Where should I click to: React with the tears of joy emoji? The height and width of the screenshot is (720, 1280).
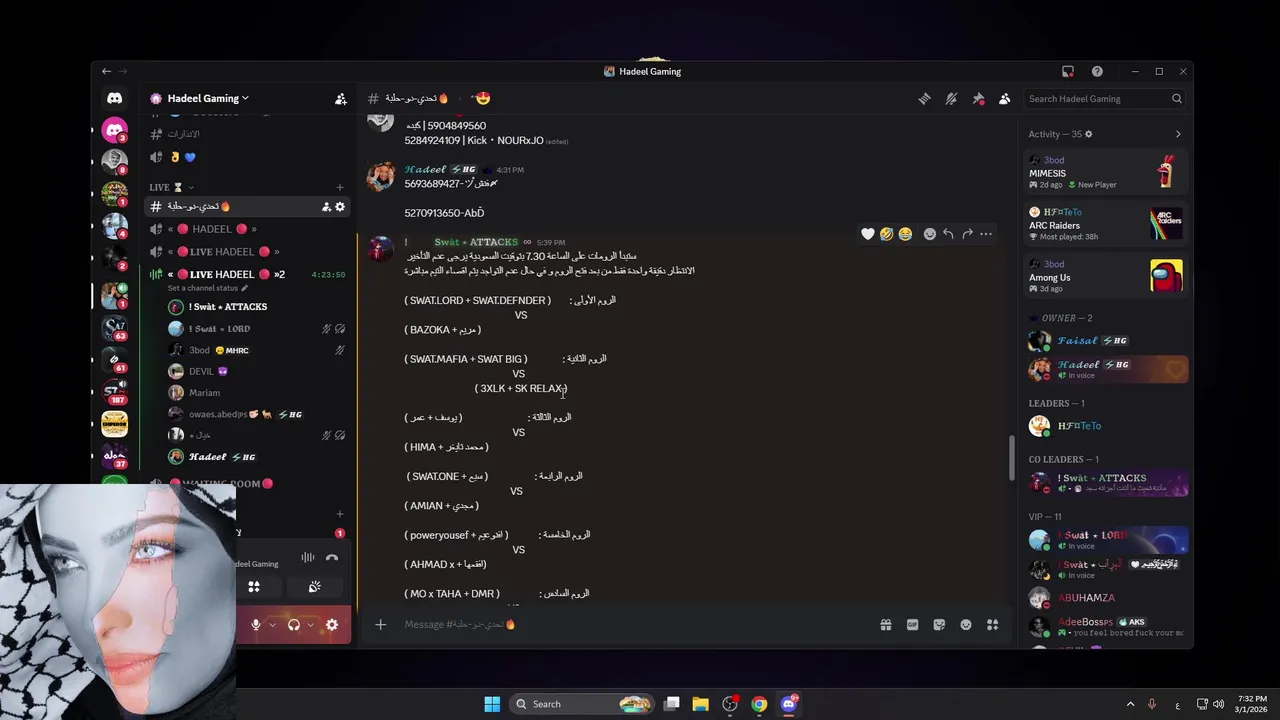[905, 234]
